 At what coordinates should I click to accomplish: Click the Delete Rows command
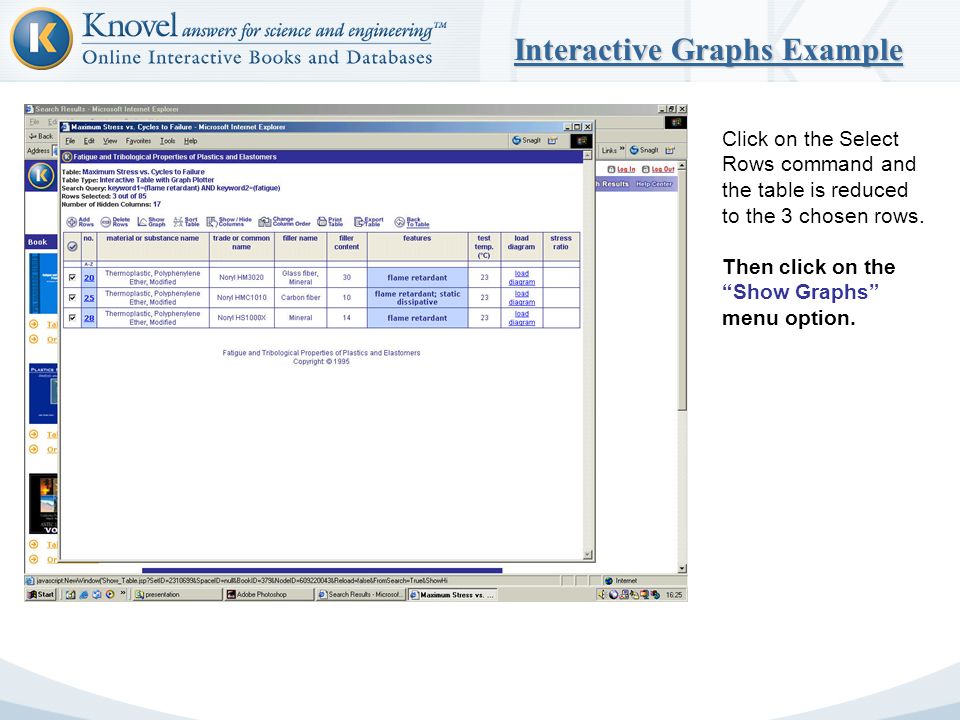[x=115, y=222]
